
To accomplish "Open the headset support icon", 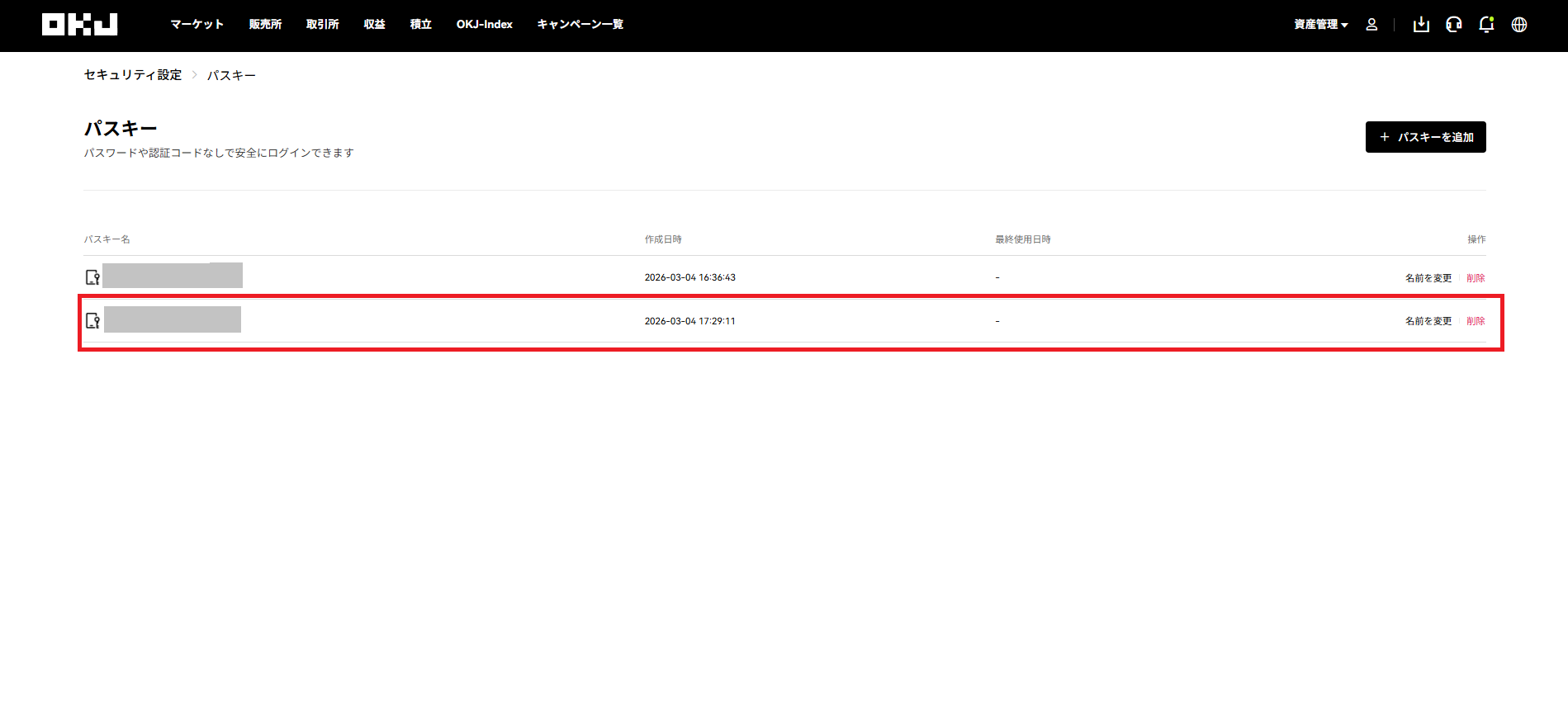I will (x=1454, y=25).
